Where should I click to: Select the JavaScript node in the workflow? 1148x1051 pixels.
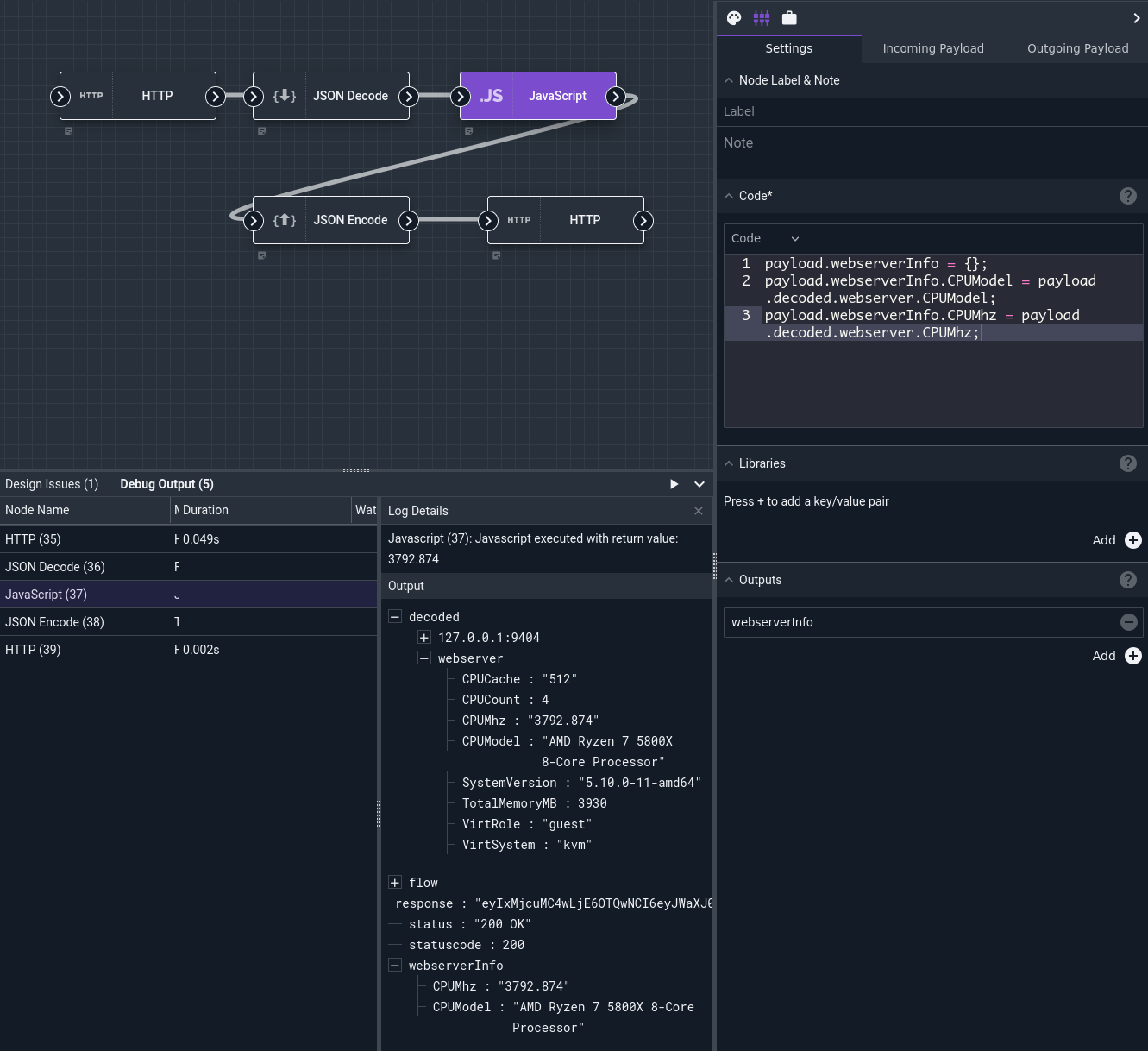[x=556, y=96]
